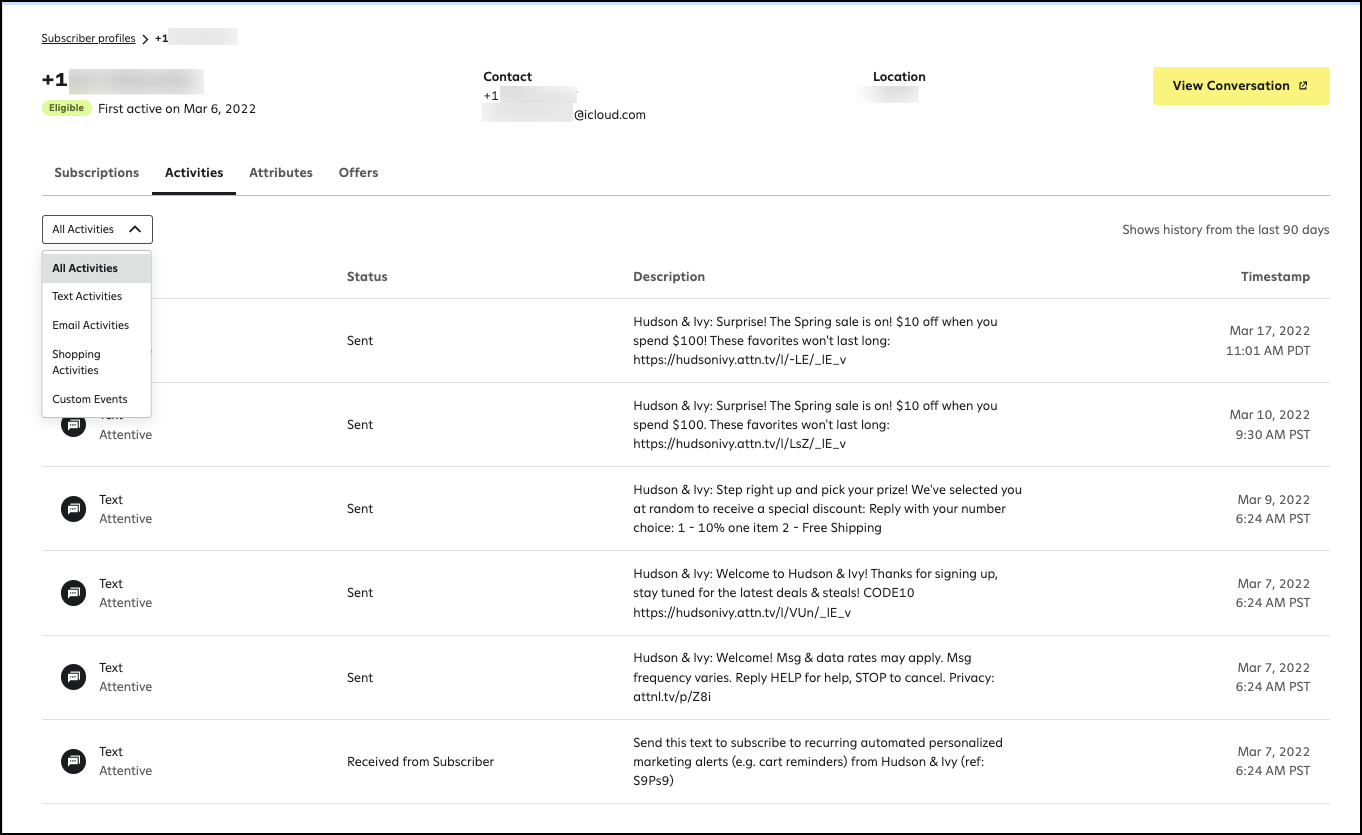
Task: Click the message icon beside the CODE10 welcome text
Action: click(x=73, y=593)
